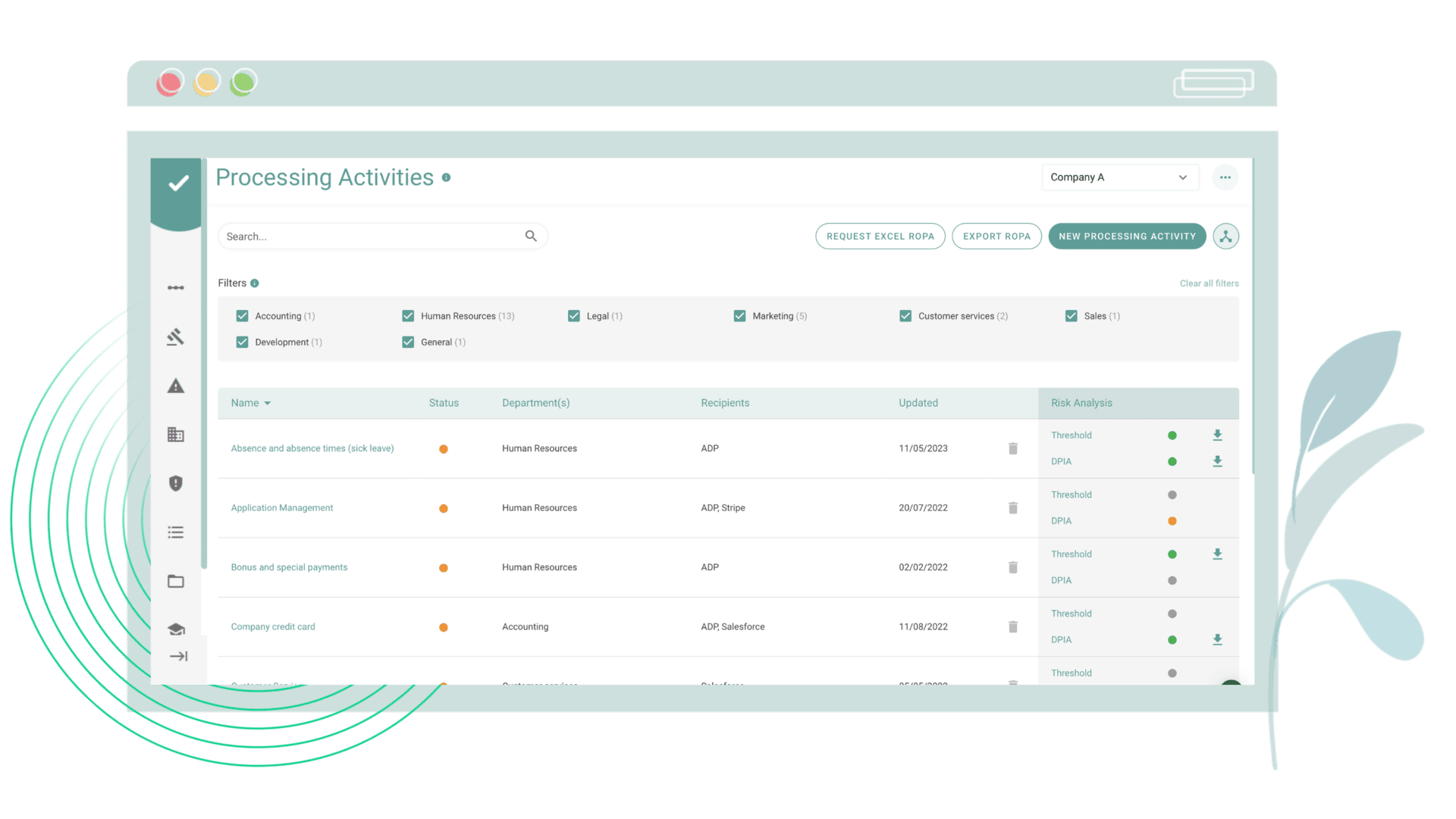Viewport: 1456px width, 819px height.
Task: Uncheck the Legal filter
Action: click(x=574, y=315)
